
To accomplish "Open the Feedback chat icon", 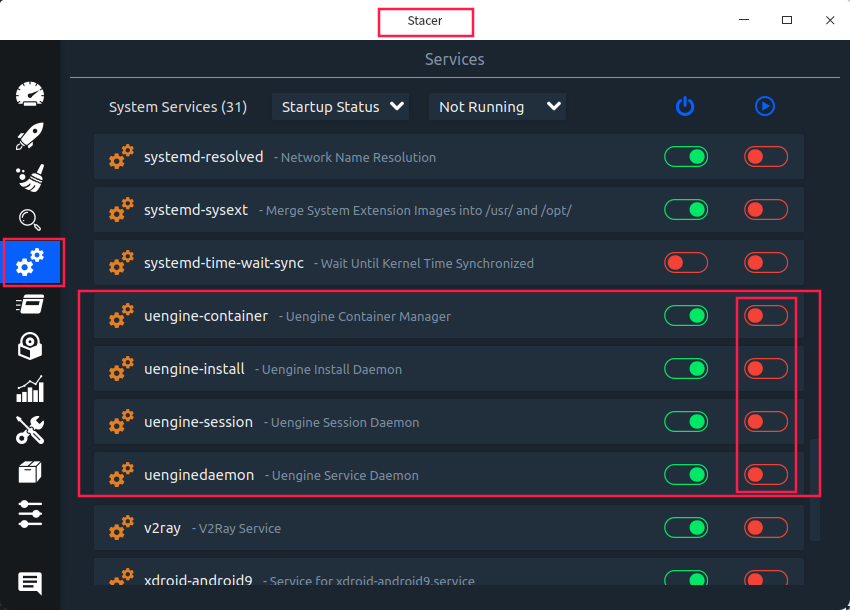I will coord(31,583).
